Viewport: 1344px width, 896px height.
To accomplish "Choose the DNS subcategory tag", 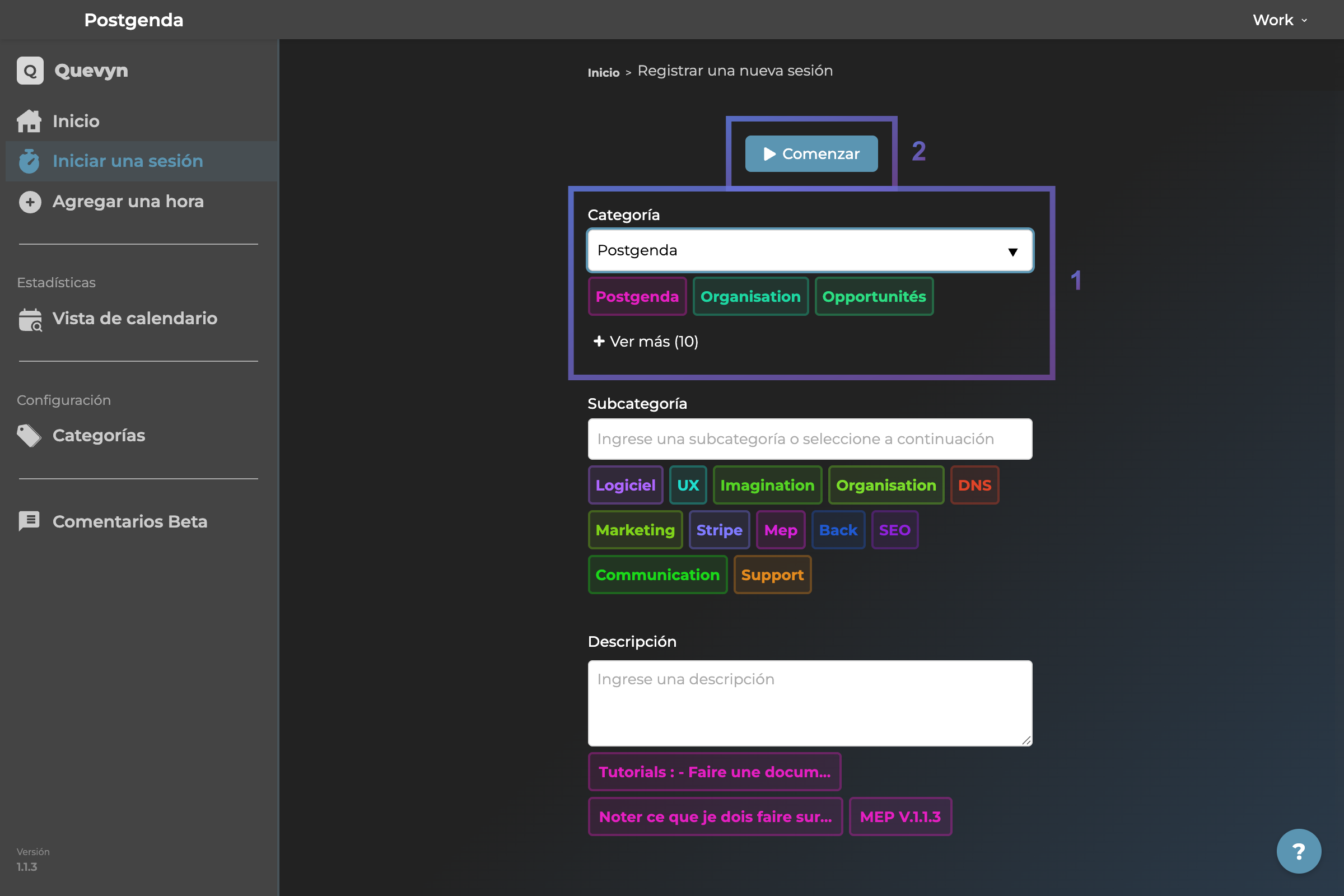I will tap(974, 485).
